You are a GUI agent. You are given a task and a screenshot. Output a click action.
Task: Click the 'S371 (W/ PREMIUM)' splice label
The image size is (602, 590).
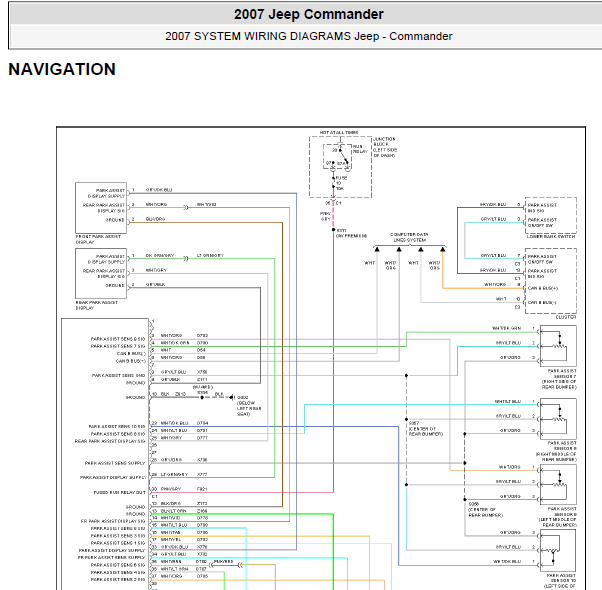pos(351,233)
